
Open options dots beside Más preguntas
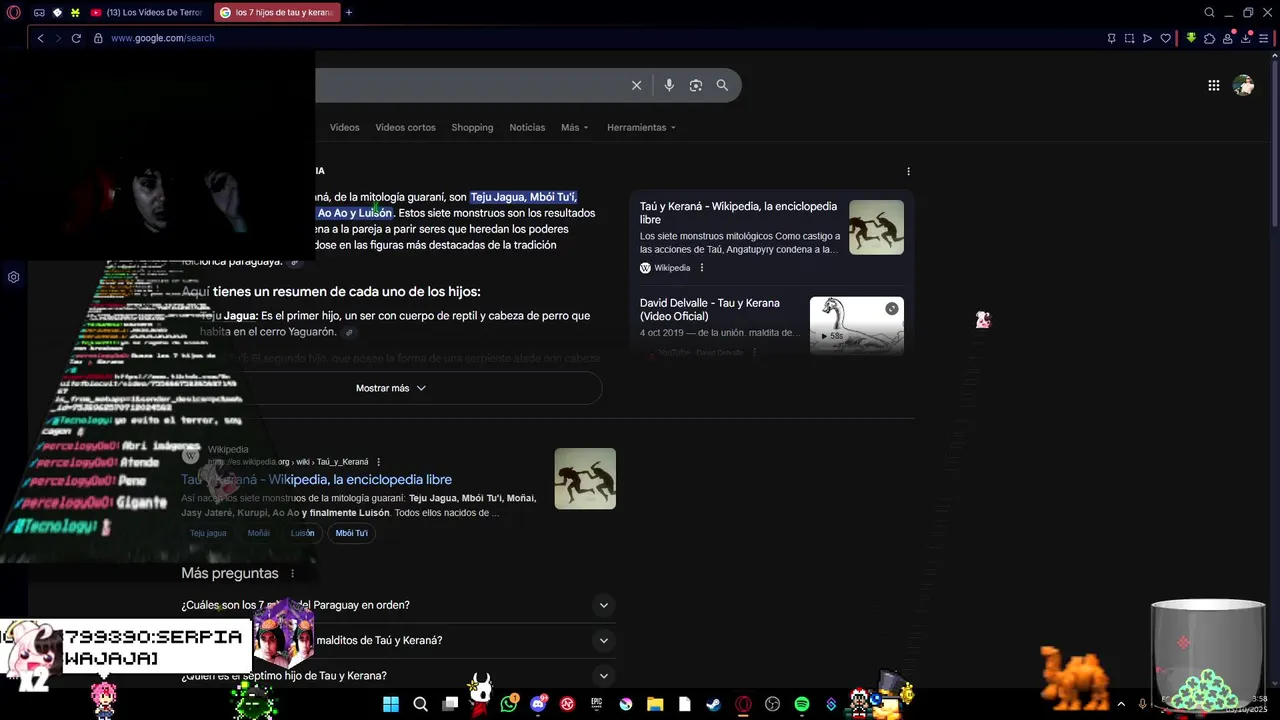click(x=292, y=574)
